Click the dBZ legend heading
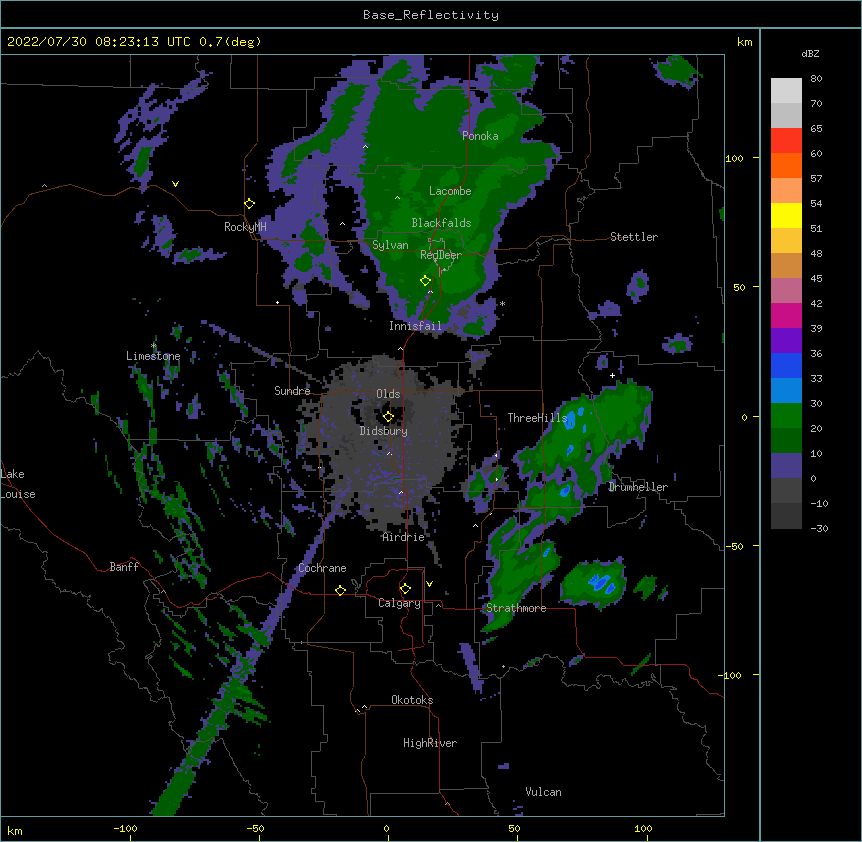Screen dimensions: 862x842 coord(810,54)
